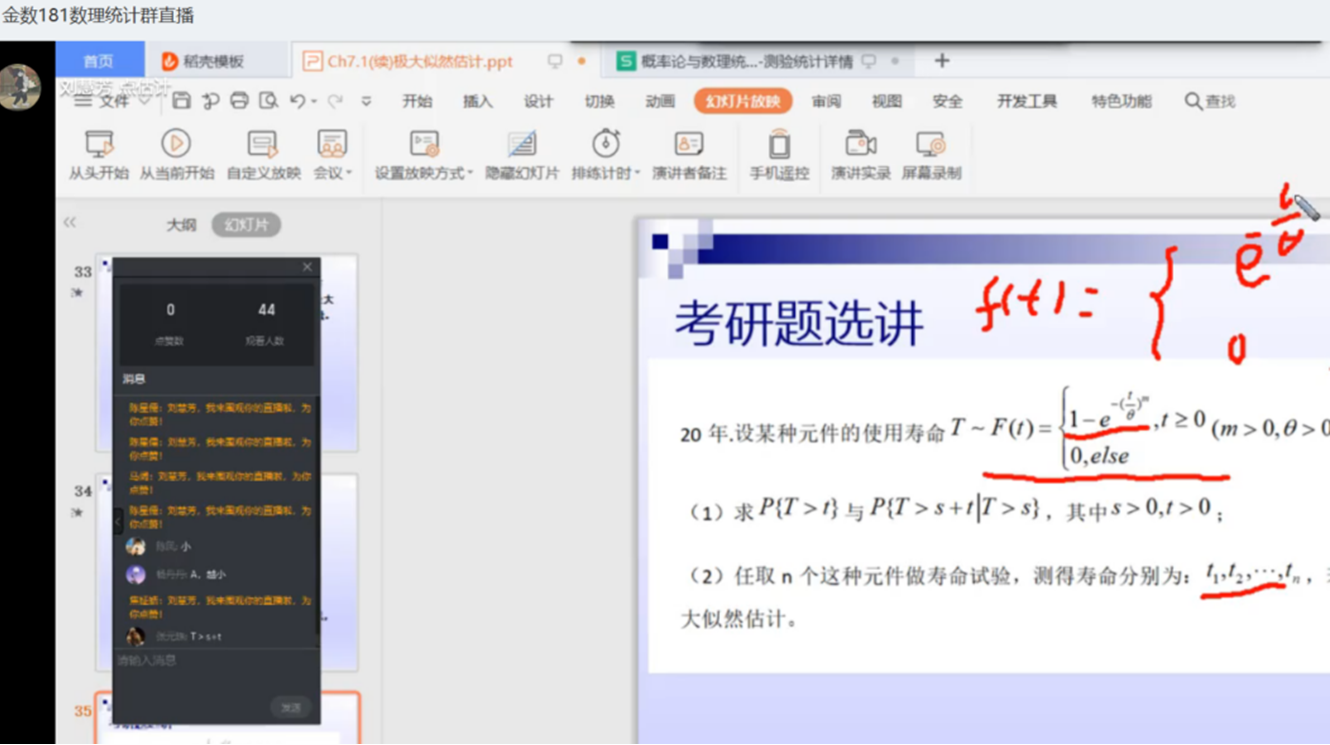Select the 幻灯片 slides view toggle
Viewport: 1330px width, 745px height.
click(246, 225)
